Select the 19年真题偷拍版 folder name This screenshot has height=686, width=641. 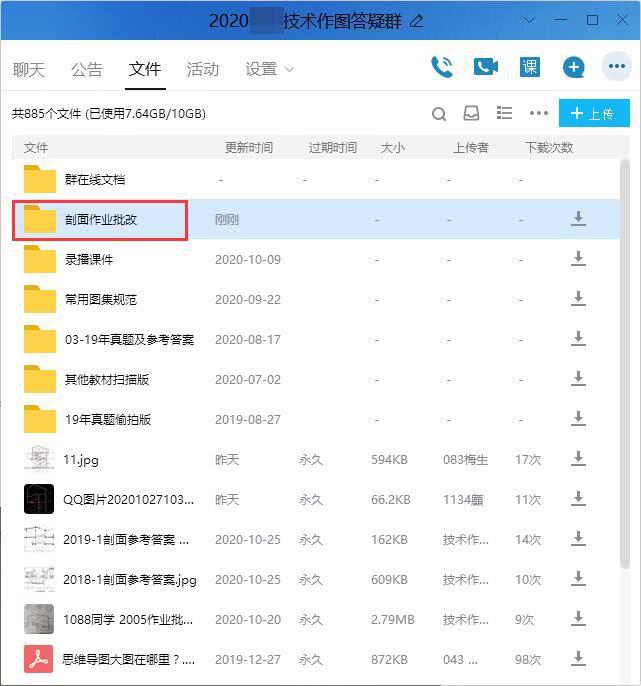[108, 420]
